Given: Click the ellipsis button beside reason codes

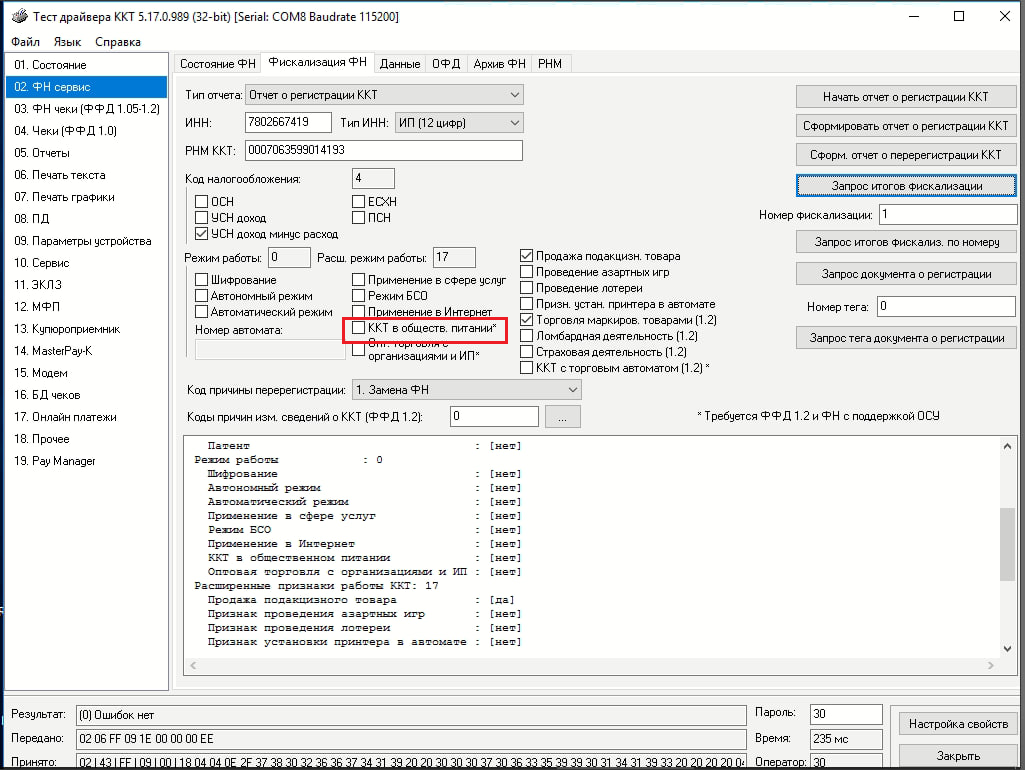Looking at the screenshot, I should 563,417.
